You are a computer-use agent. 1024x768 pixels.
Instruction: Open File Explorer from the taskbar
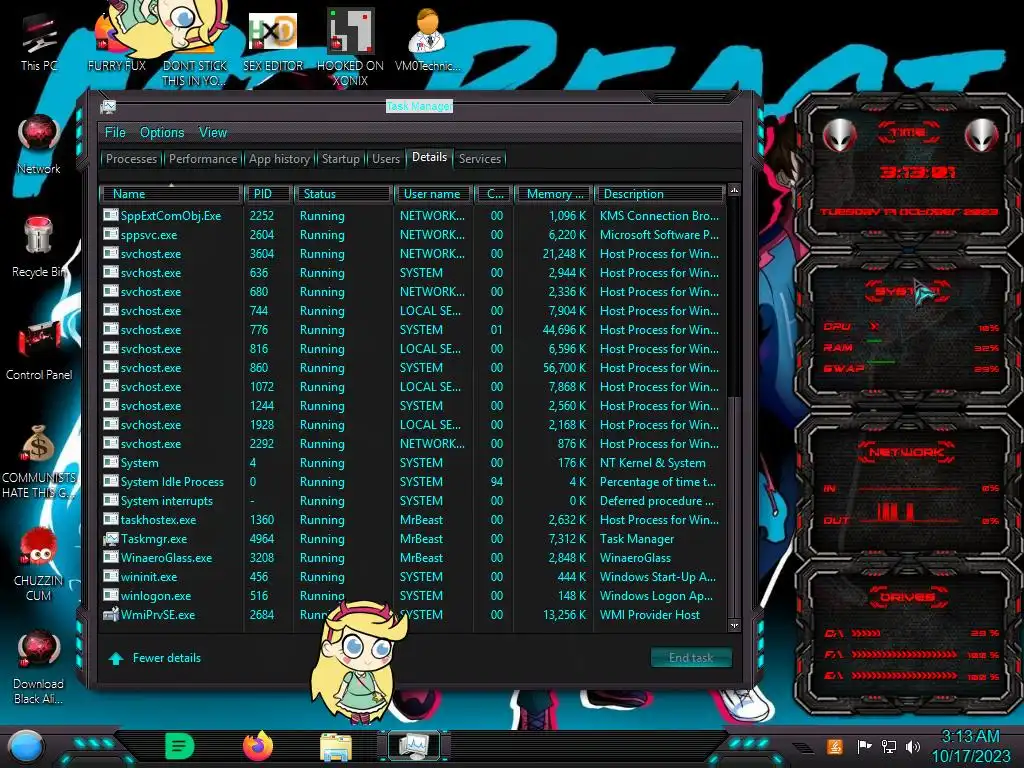click(x=336, y=746)
